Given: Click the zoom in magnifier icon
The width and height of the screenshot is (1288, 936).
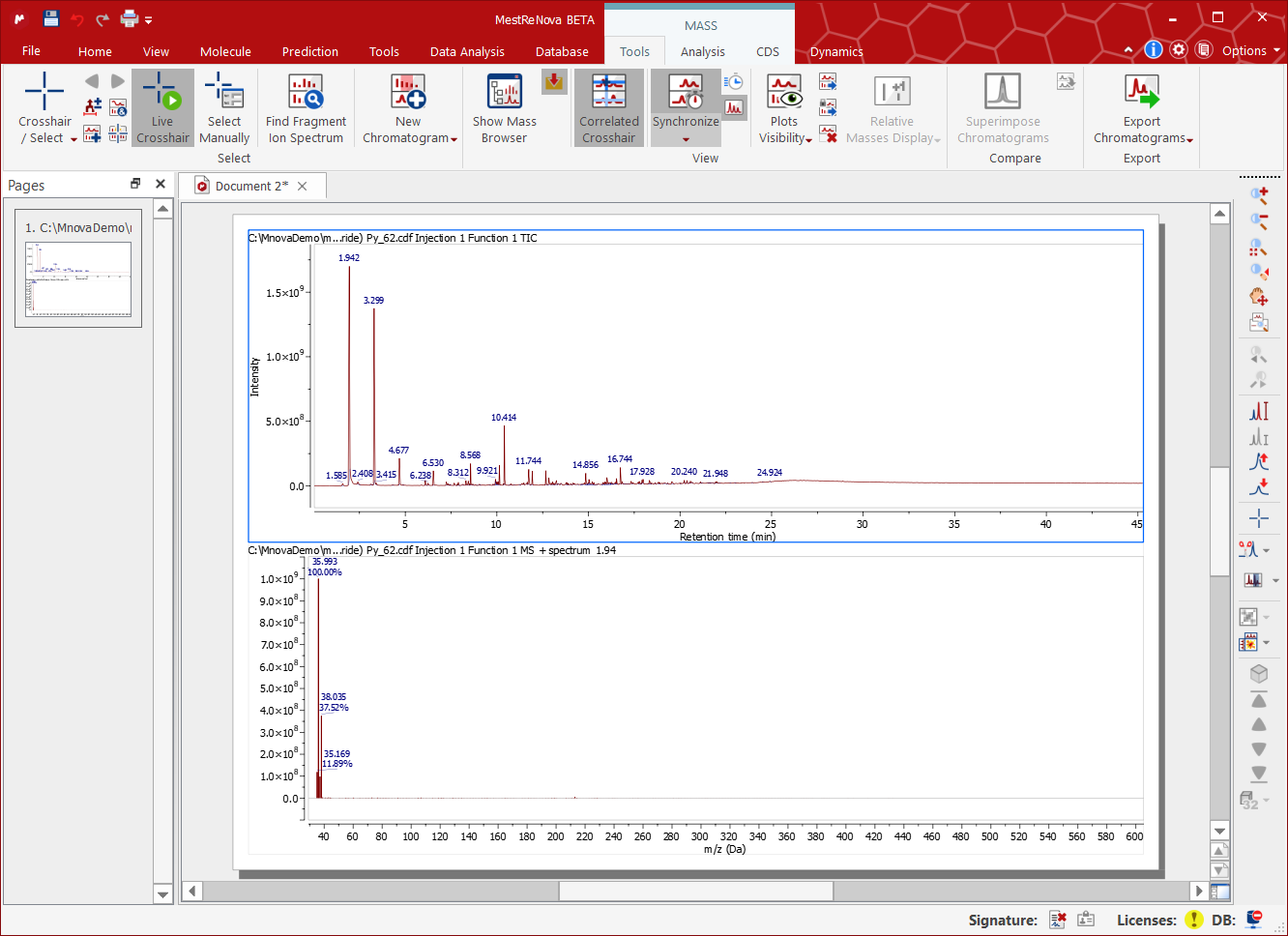Looking at the screenshot, I should point(1258,194).
